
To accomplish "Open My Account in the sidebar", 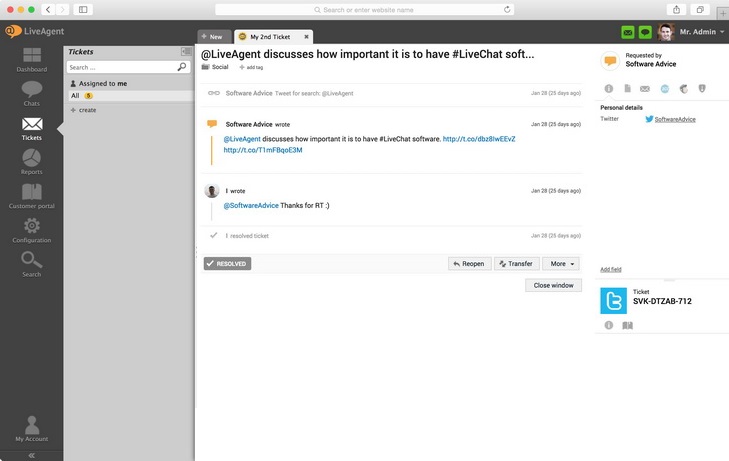I will pos(32,428).
